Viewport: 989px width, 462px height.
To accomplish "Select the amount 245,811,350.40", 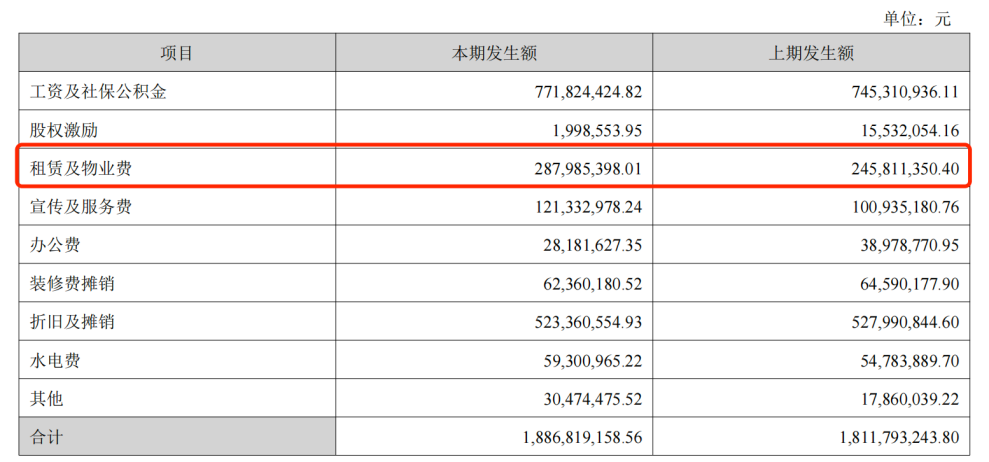I will tap(889, 169).
